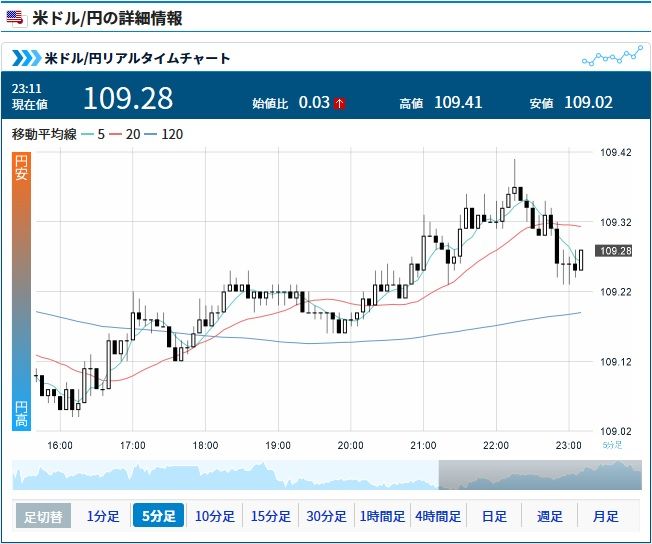Screen dimensions: 652x544
Task: Click the 19:00 time axis label
Action: pyautogui.click(x=278, y=445)
